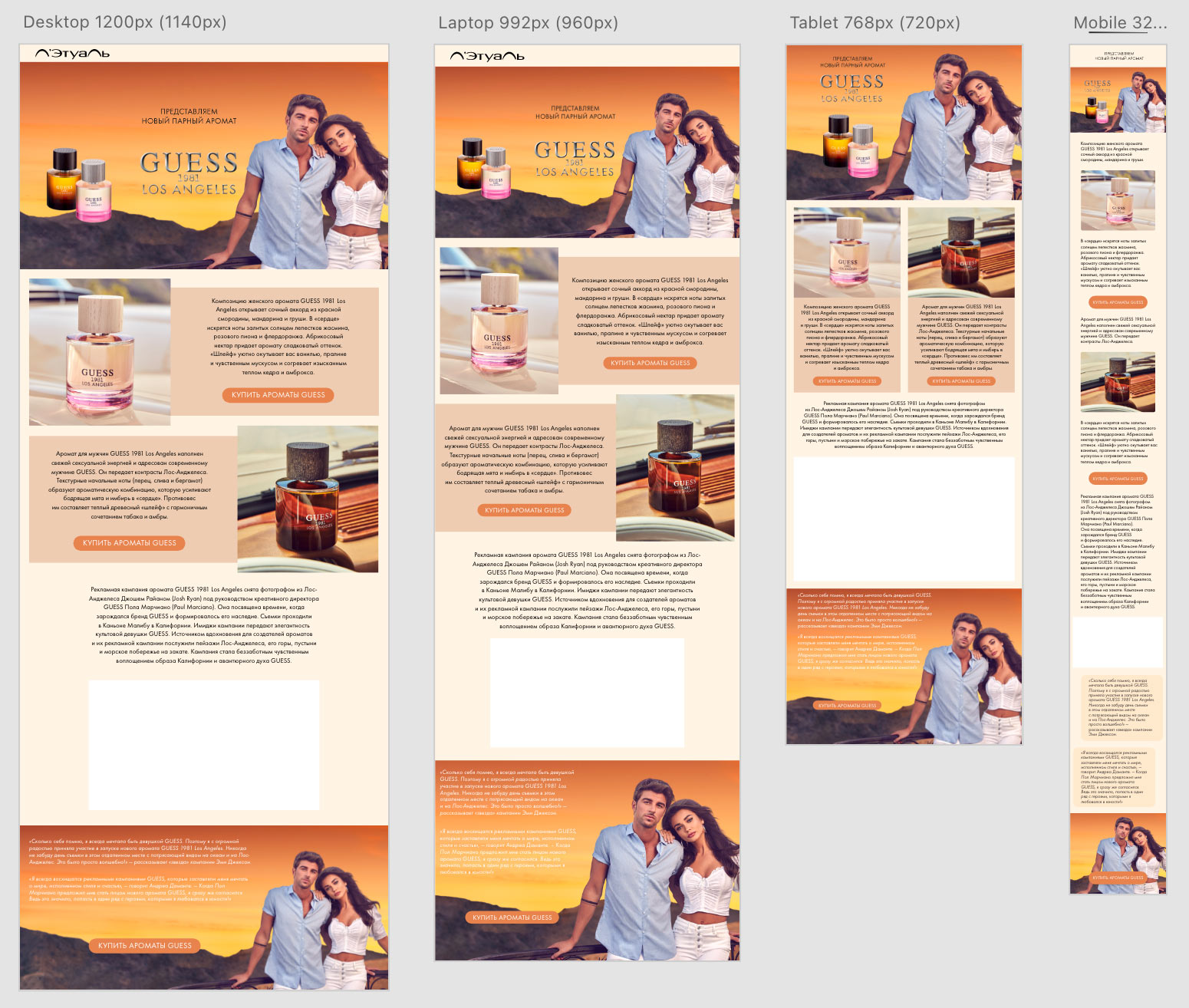
Task: Select the GUESS Los Angeles title in Tablet hero
Action: [x=851, y=88]
